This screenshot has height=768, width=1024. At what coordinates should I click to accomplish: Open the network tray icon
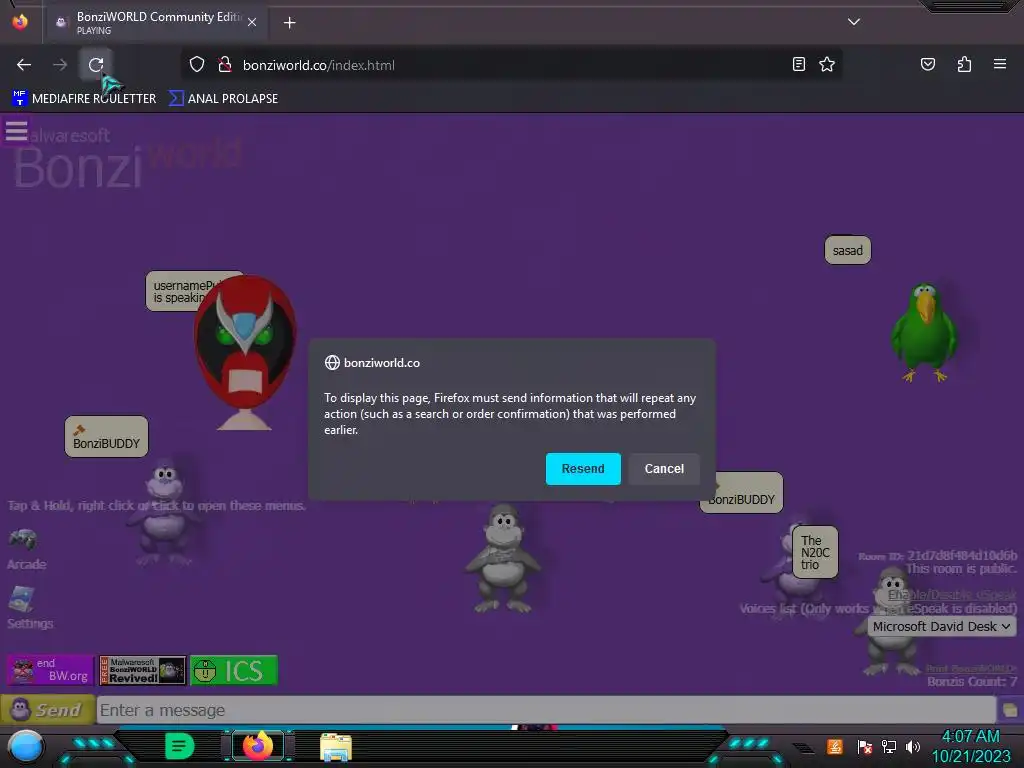(888, 746)
